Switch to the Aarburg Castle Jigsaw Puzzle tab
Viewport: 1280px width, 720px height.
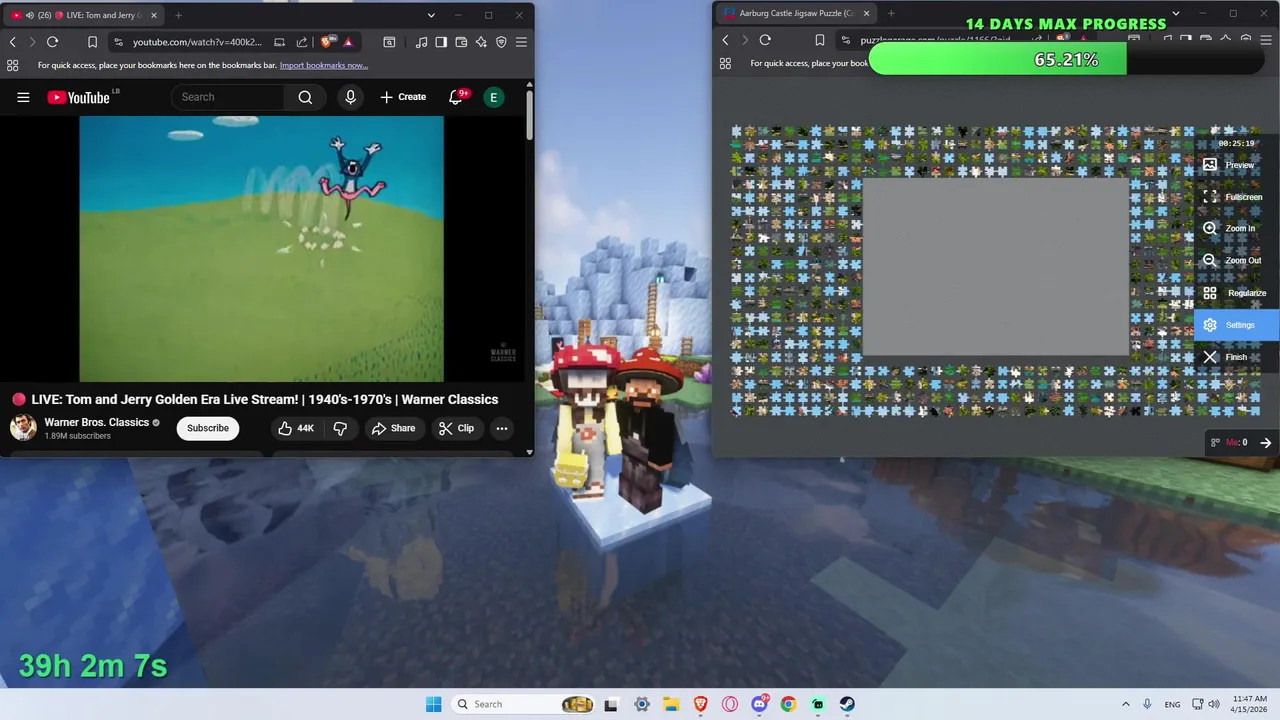tap(797, 13)
